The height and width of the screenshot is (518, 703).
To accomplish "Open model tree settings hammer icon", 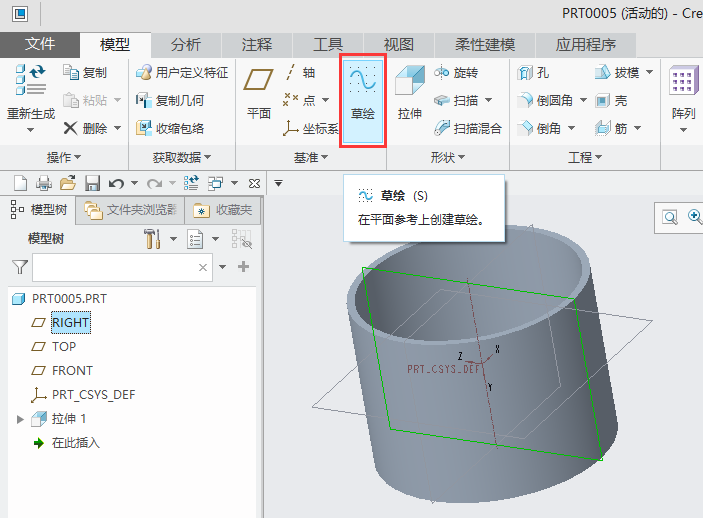I will 152,238.
